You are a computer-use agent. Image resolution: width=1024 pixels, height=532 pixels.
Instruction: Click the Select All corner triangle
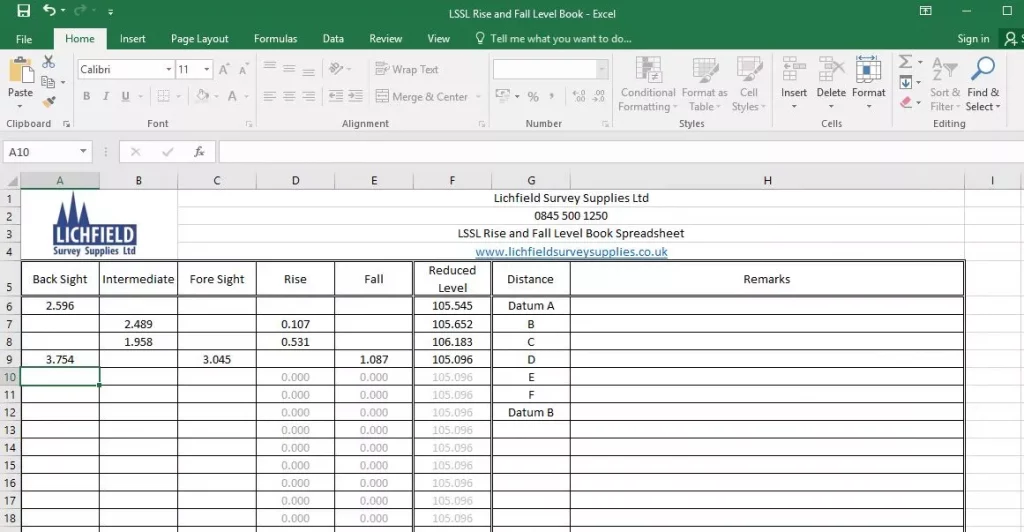pos(12,181)
